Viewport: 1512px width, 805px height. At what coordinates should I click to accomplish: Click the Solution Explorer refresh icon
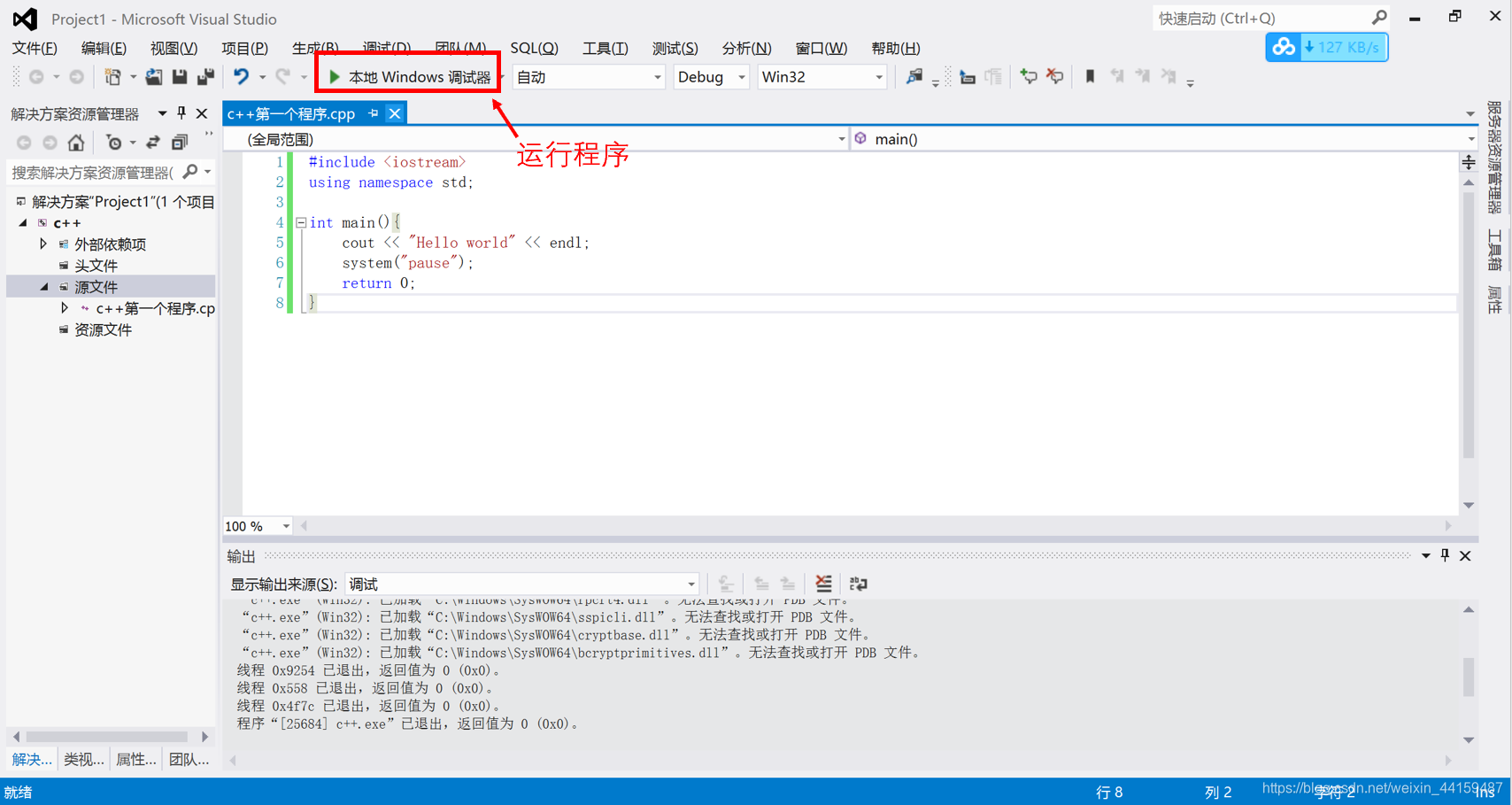(x=153, y=142)
